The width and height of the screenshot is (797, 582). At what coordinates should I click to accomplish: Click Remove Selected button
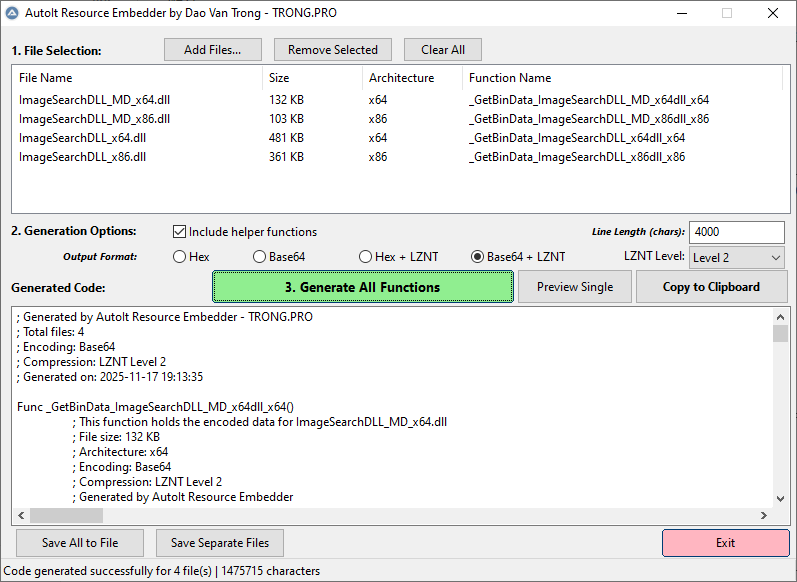point(333,50)
